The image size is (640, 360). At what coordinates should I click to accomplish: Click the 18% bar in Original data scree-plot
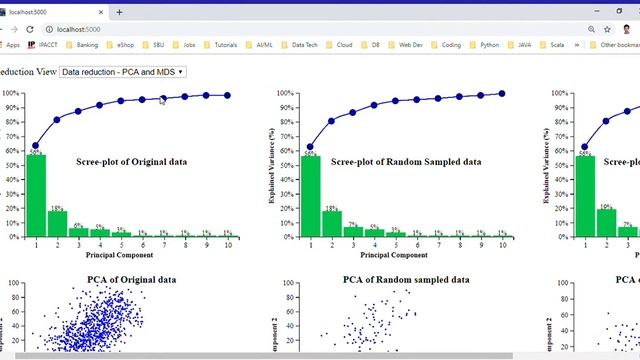[x=58, y=224]
